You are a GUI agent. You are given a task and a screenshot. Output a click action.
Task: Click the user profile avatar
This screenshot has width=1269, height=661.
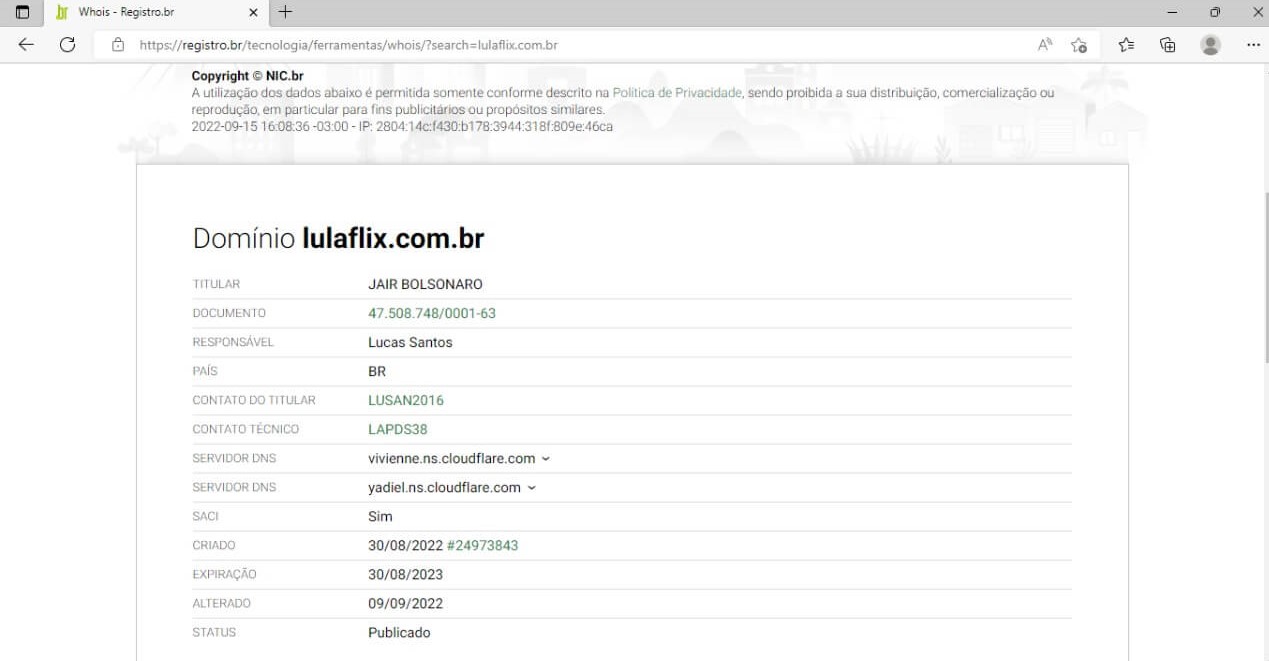[x=1210, y=45]
